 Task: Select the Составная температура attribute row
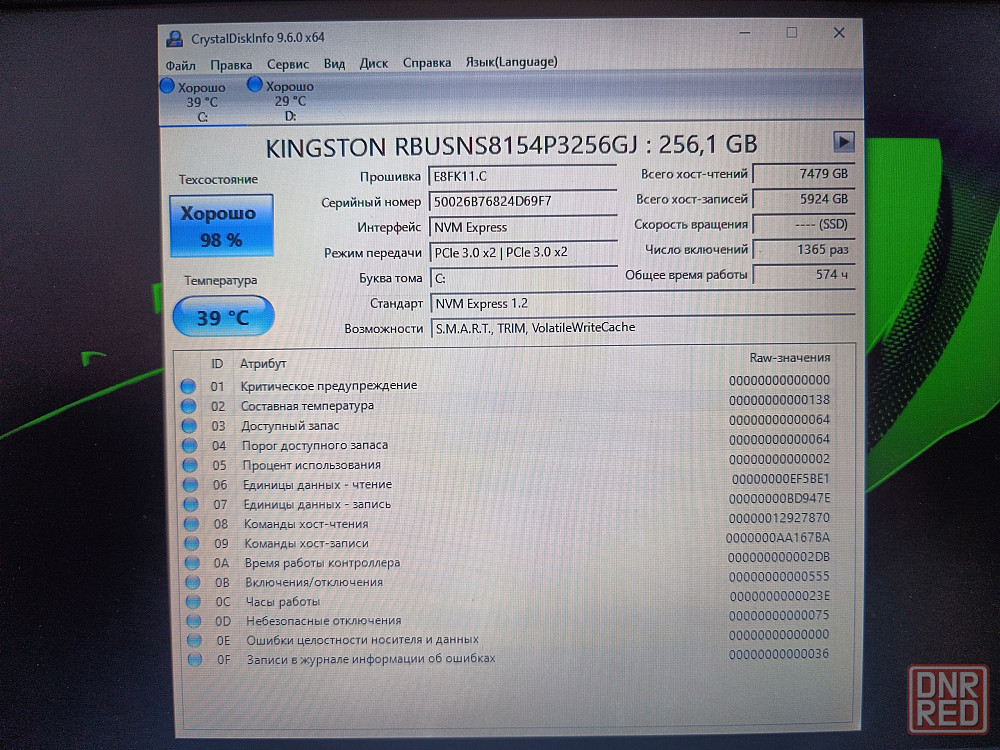click(307, 406)
